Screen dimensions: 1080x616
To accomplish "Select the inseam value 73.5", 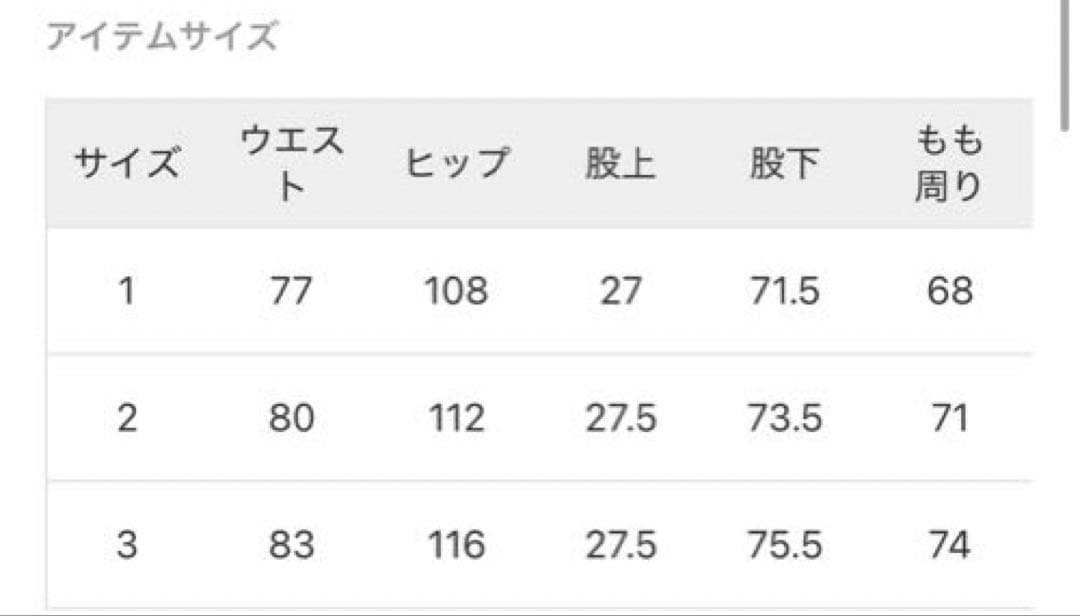I will click(784, 418).
